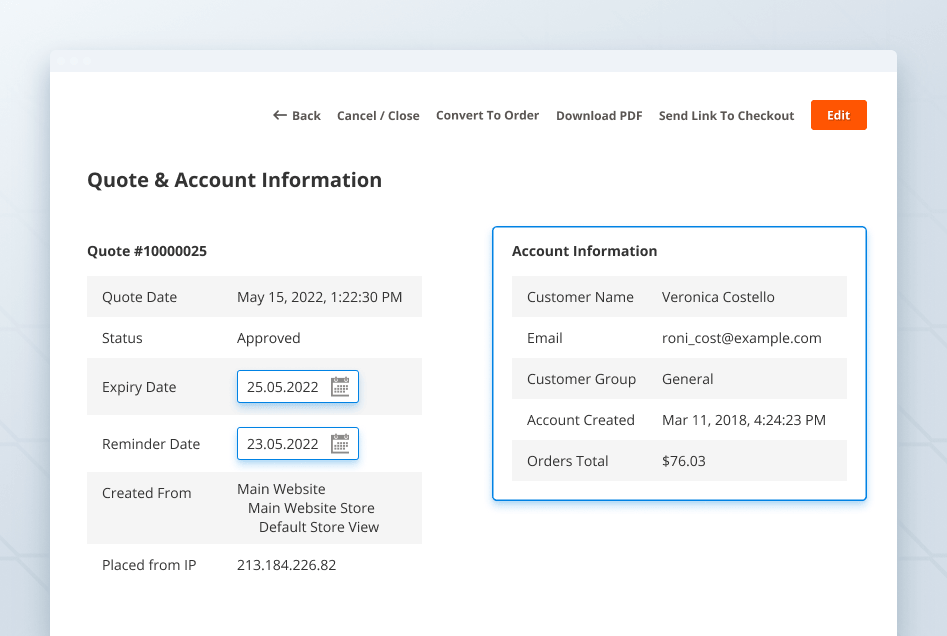Click Cancel / Close
Image resolution: width=947 pixels, height=636 pixels.
378,115
